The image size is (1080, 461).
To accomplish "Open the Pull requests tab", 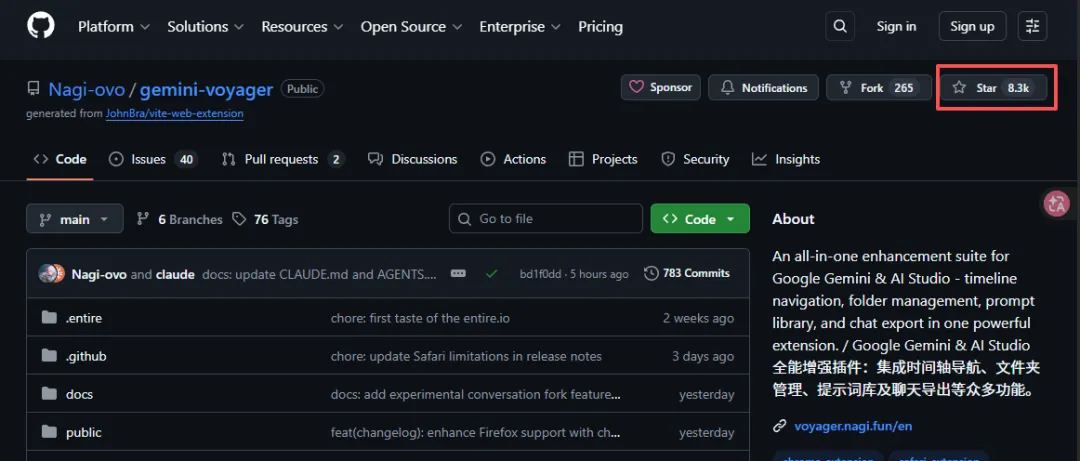I will point(282,159).
